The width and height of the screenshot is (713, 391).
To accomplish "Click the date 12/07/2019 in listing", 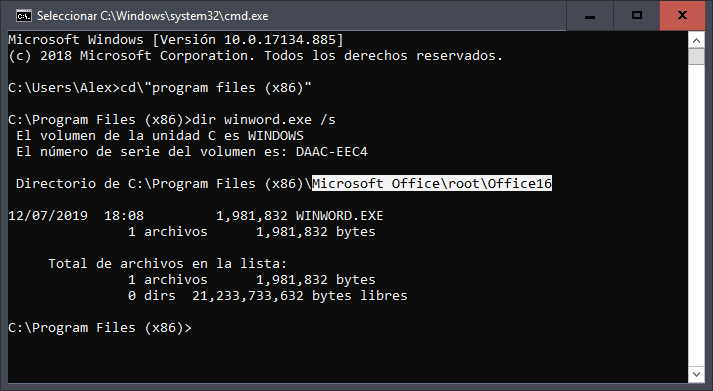I will (x=48, y=216).
